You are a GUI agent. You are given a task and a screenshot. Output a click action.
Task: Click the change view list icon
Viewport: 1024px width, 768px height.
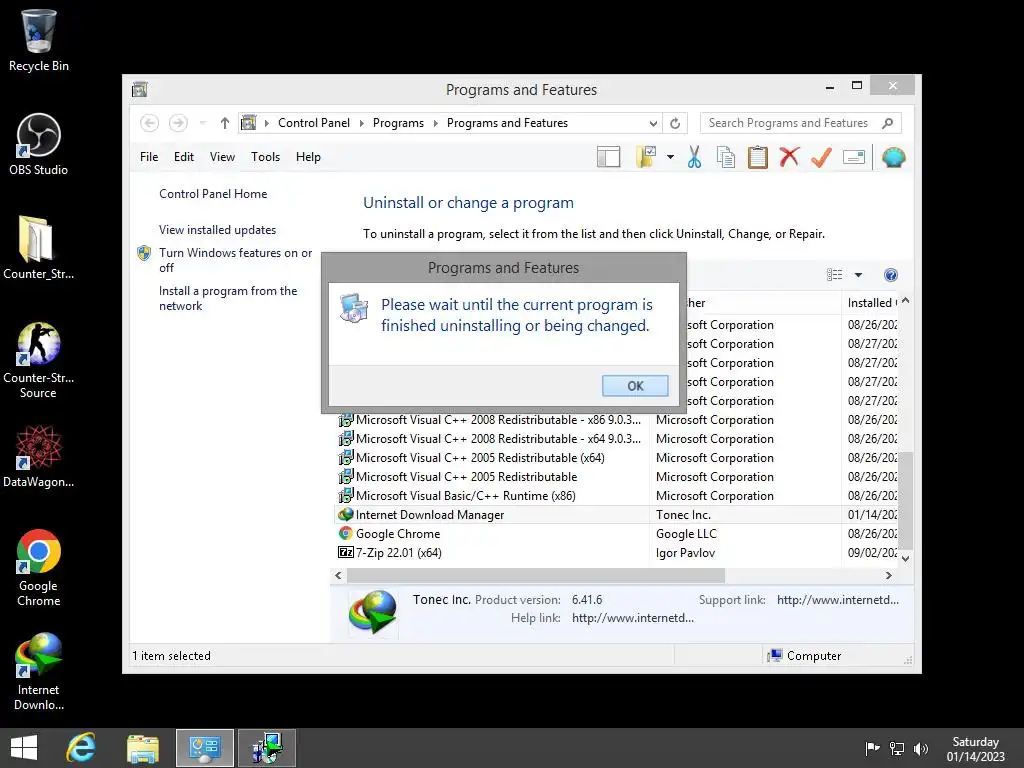click(x=835, y=275)
